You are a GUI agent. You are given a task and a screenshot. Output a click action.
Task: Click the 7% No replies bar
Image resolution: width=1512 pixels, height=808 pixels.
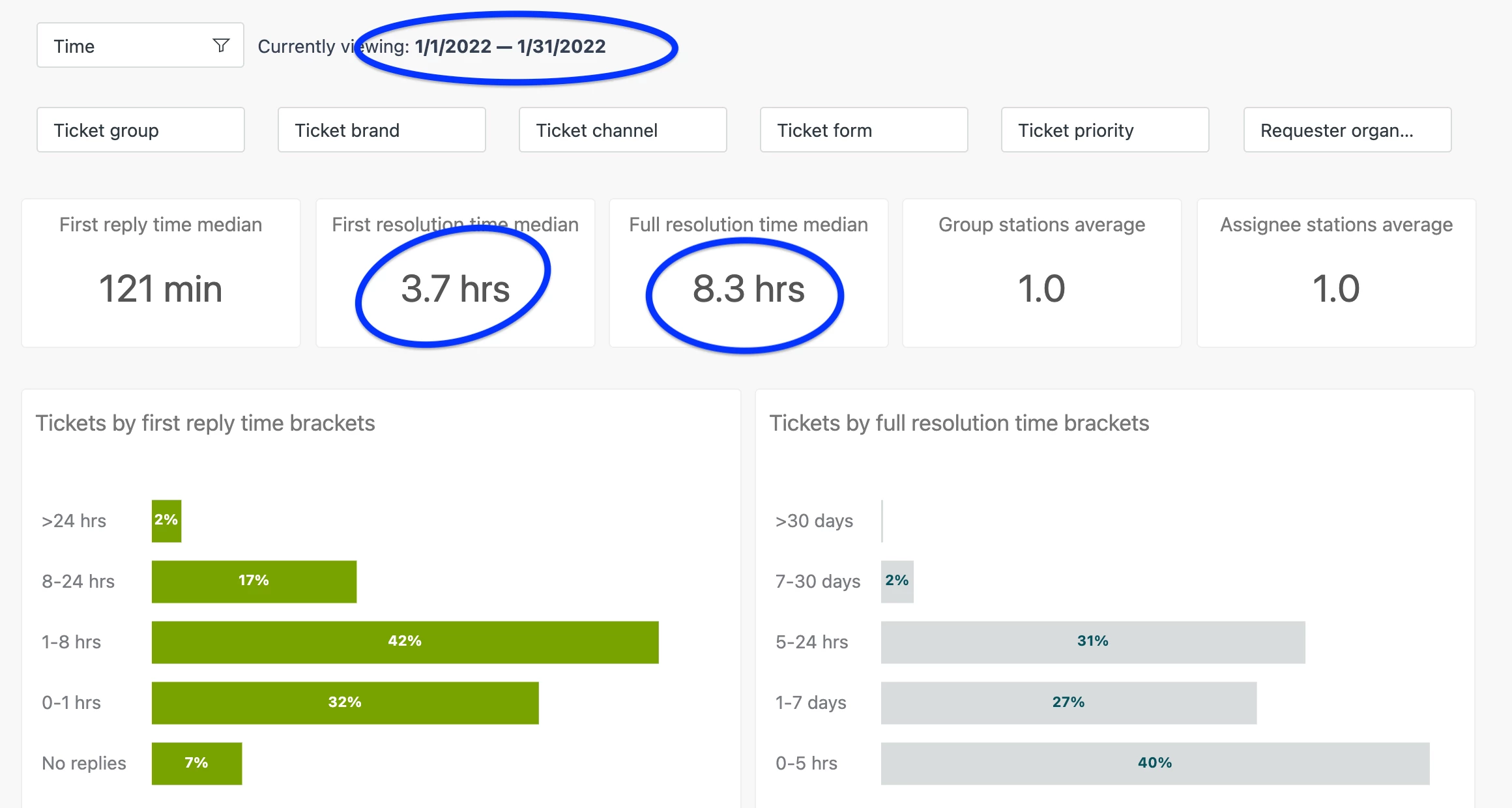(196, 763)
